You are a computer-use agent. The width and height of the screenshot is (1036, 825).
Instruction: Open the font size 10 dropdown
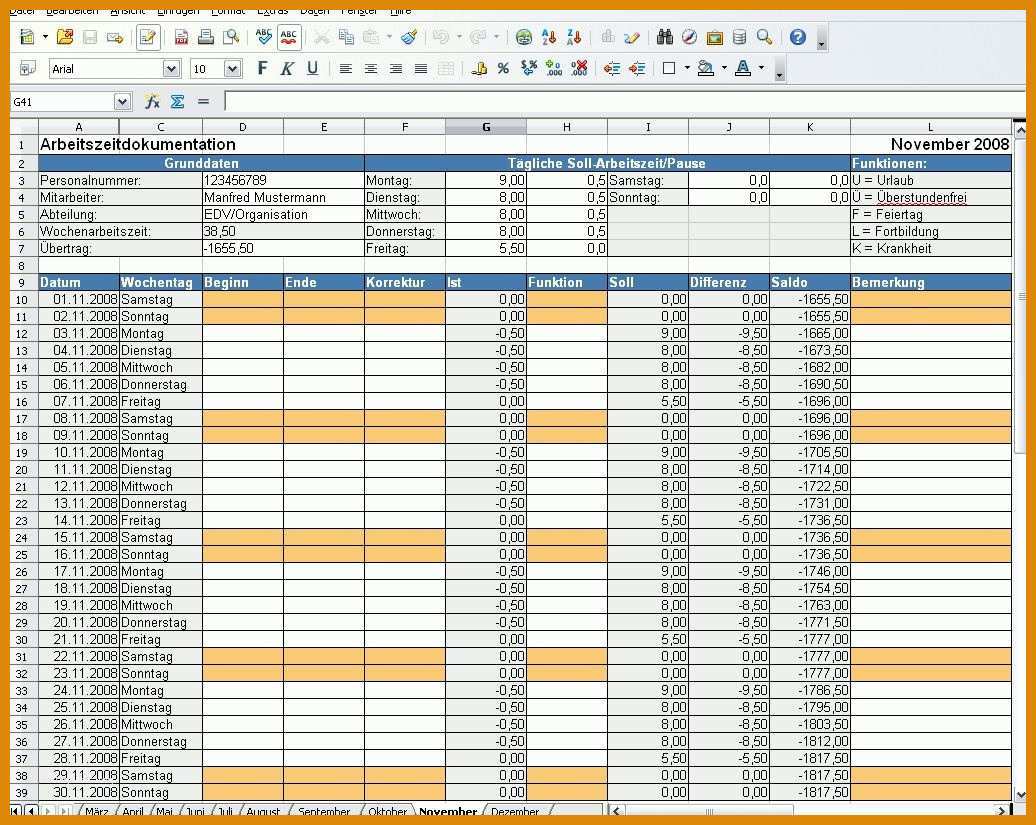coord(232,69)
